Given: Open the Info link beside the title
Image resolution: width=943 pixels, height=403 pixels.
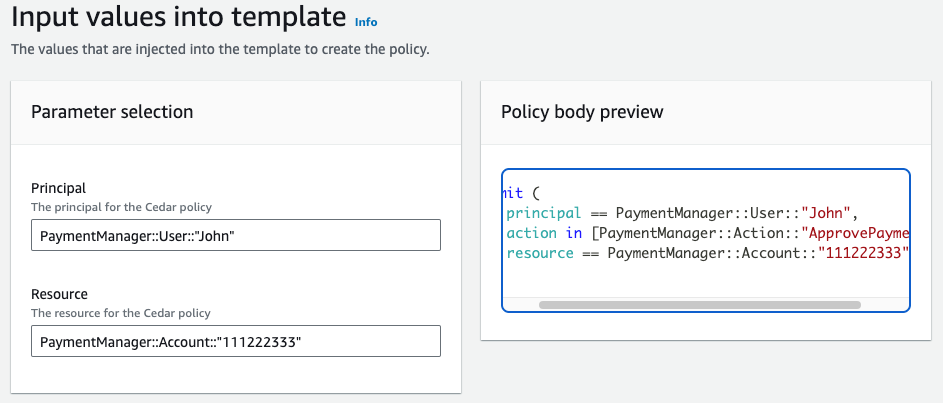Looking at the screenshot, I should coord(366,21).
